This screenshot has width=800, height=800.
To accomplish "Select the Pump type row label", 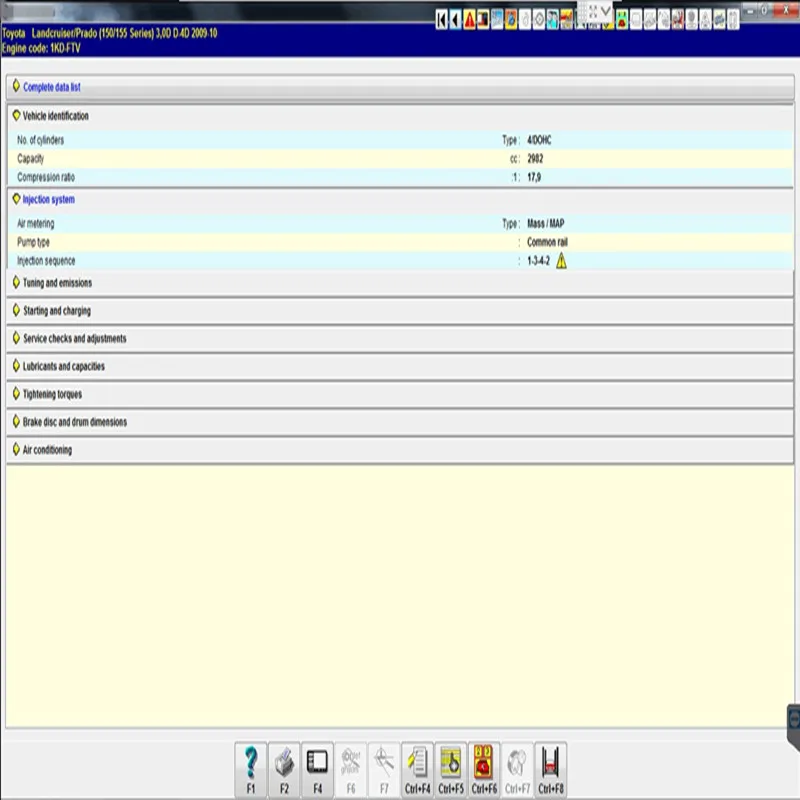I will tap(33, 242).
